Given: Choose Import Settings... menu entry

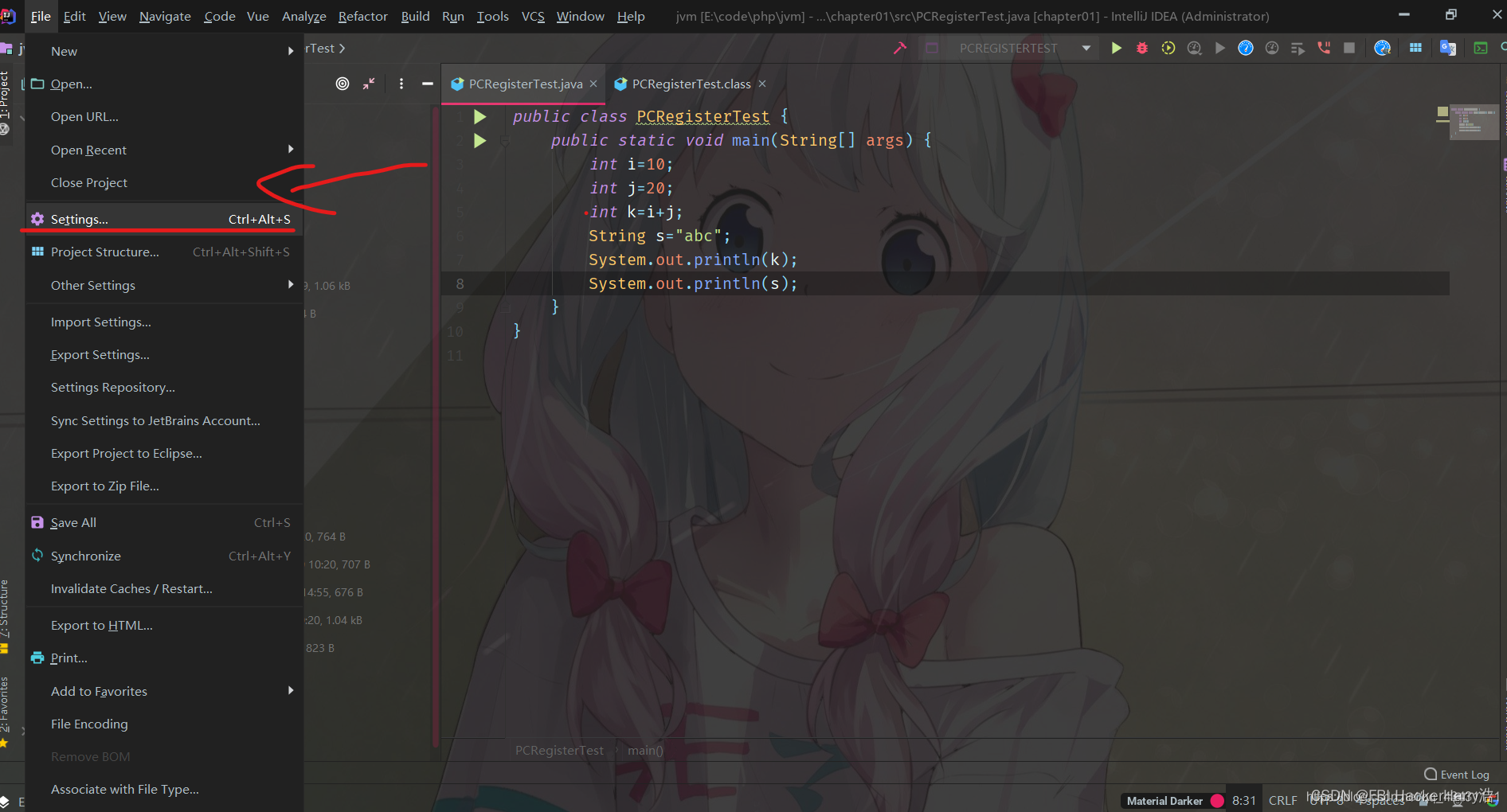Looking at the screenshot, I should tap(164, 322).
